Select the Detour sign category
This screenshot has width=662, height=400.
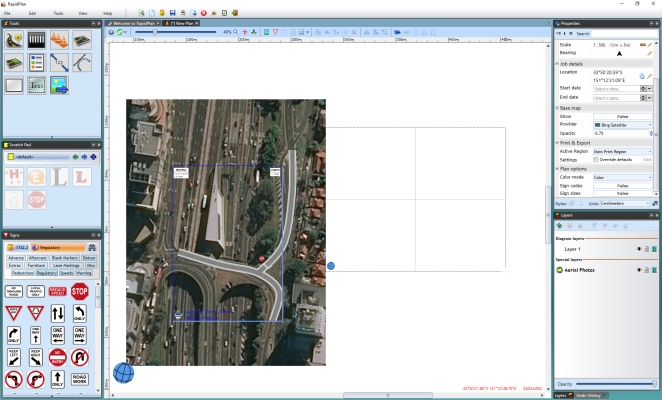coord(89,258)
